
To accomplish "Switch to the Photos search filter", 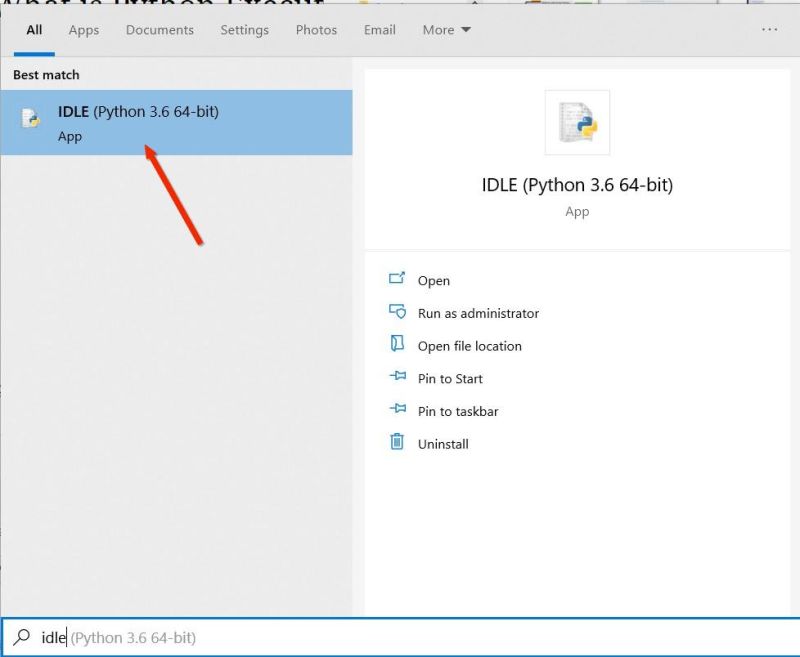I will point(316,30).
